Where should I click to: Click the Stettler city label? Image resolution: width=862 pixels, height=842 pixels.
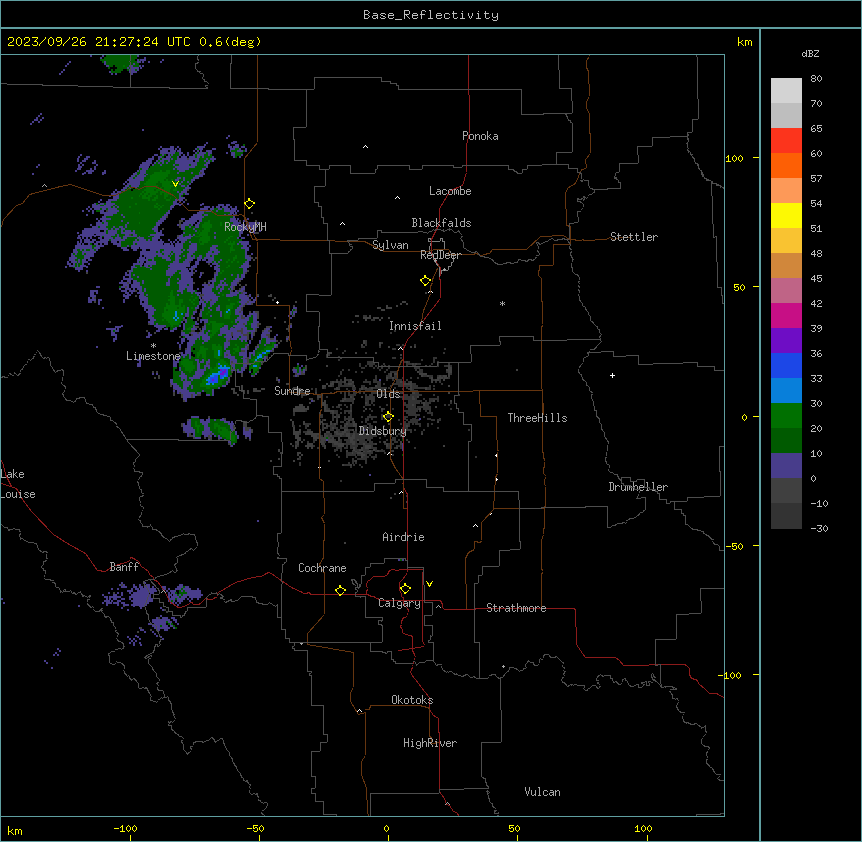coord(634,237)
